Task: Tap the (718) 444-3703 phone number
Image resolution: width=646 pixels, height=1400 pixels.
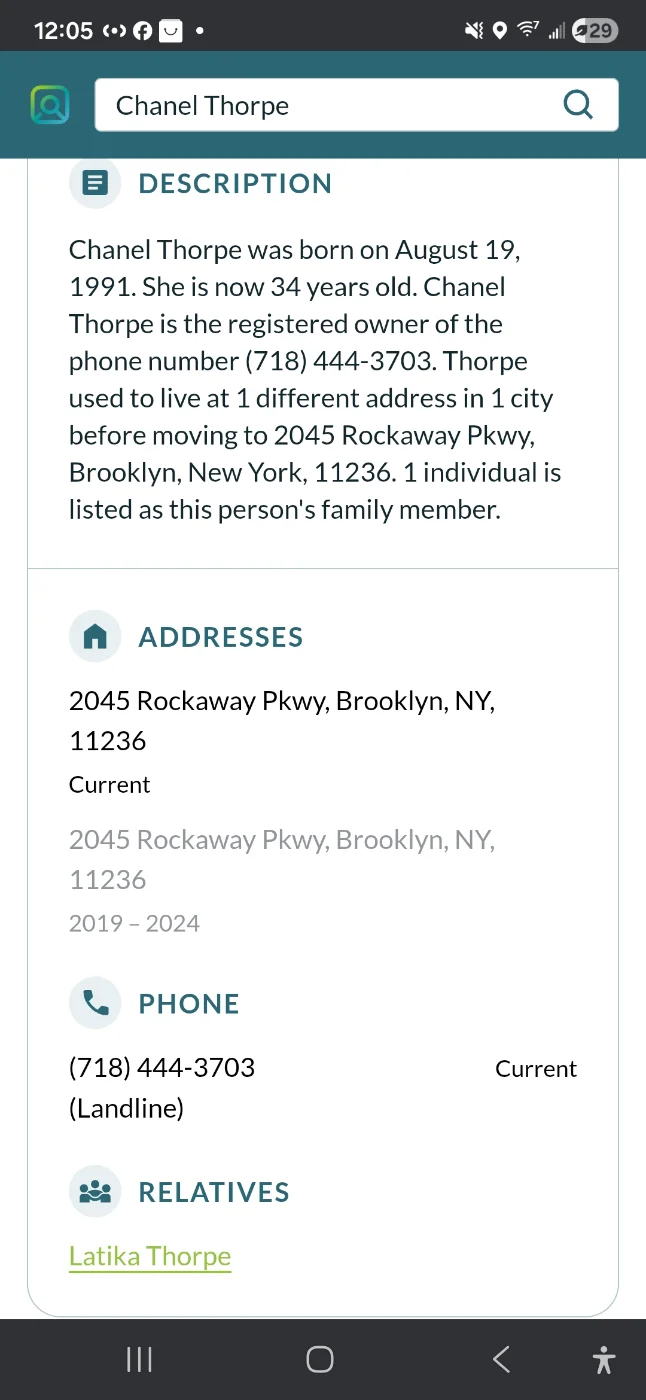Action: [x=162, y=1068]
